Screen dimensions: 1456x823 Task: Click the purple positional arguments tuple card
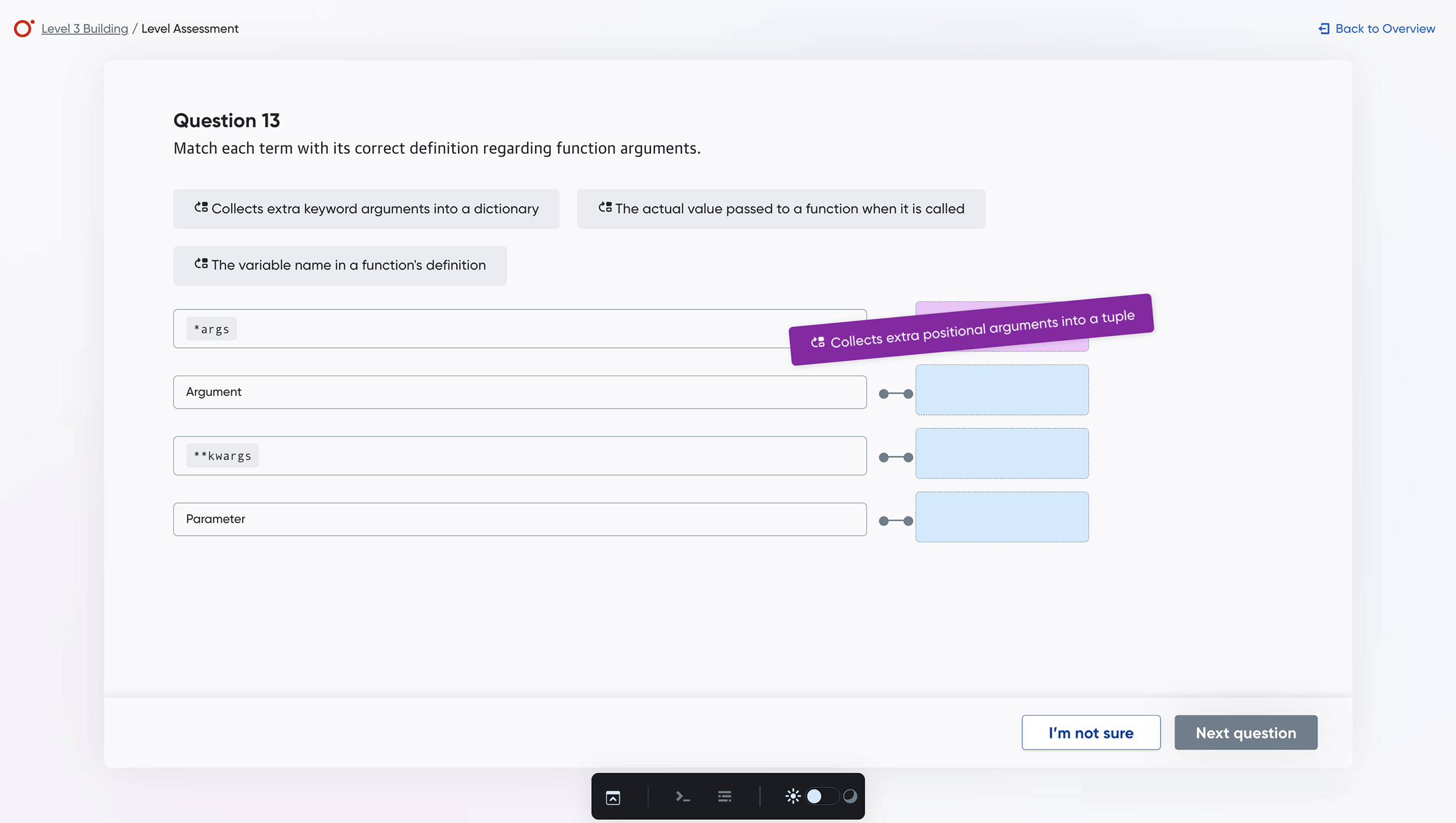pyautogui.click(x=971, y=329)
